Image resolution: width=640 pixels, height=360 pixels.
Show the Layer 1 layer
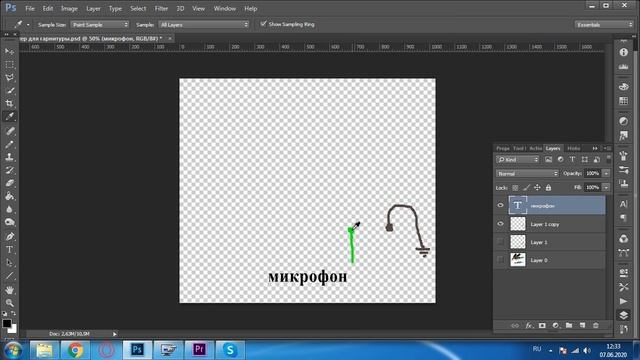point(500,242)
